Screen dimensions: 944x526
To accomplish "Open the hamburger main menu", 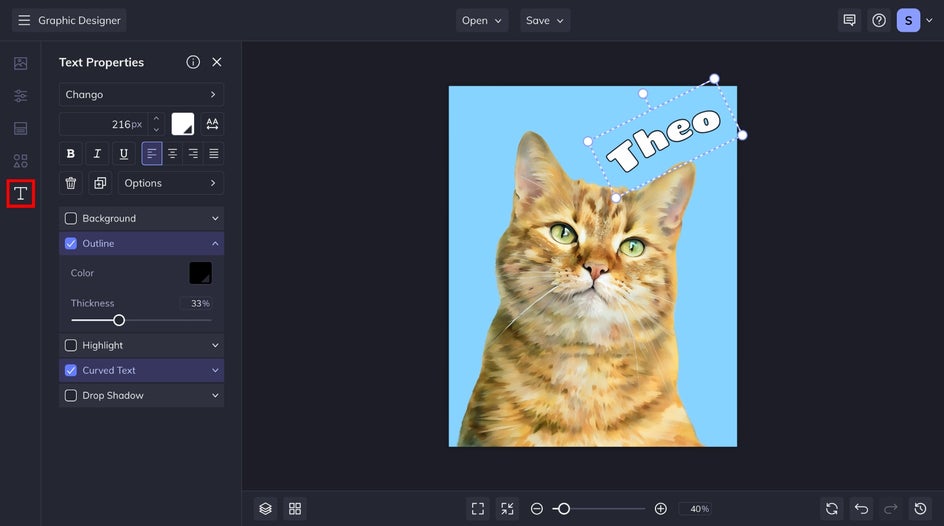I will 24,20.
